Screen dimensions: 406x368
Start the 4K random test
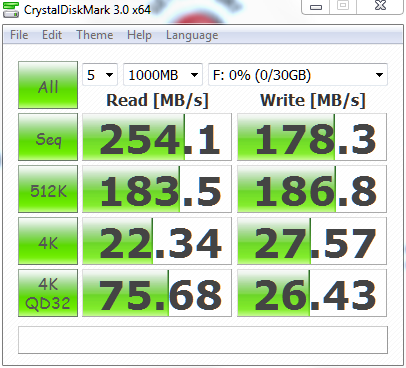tap(48, 241)
